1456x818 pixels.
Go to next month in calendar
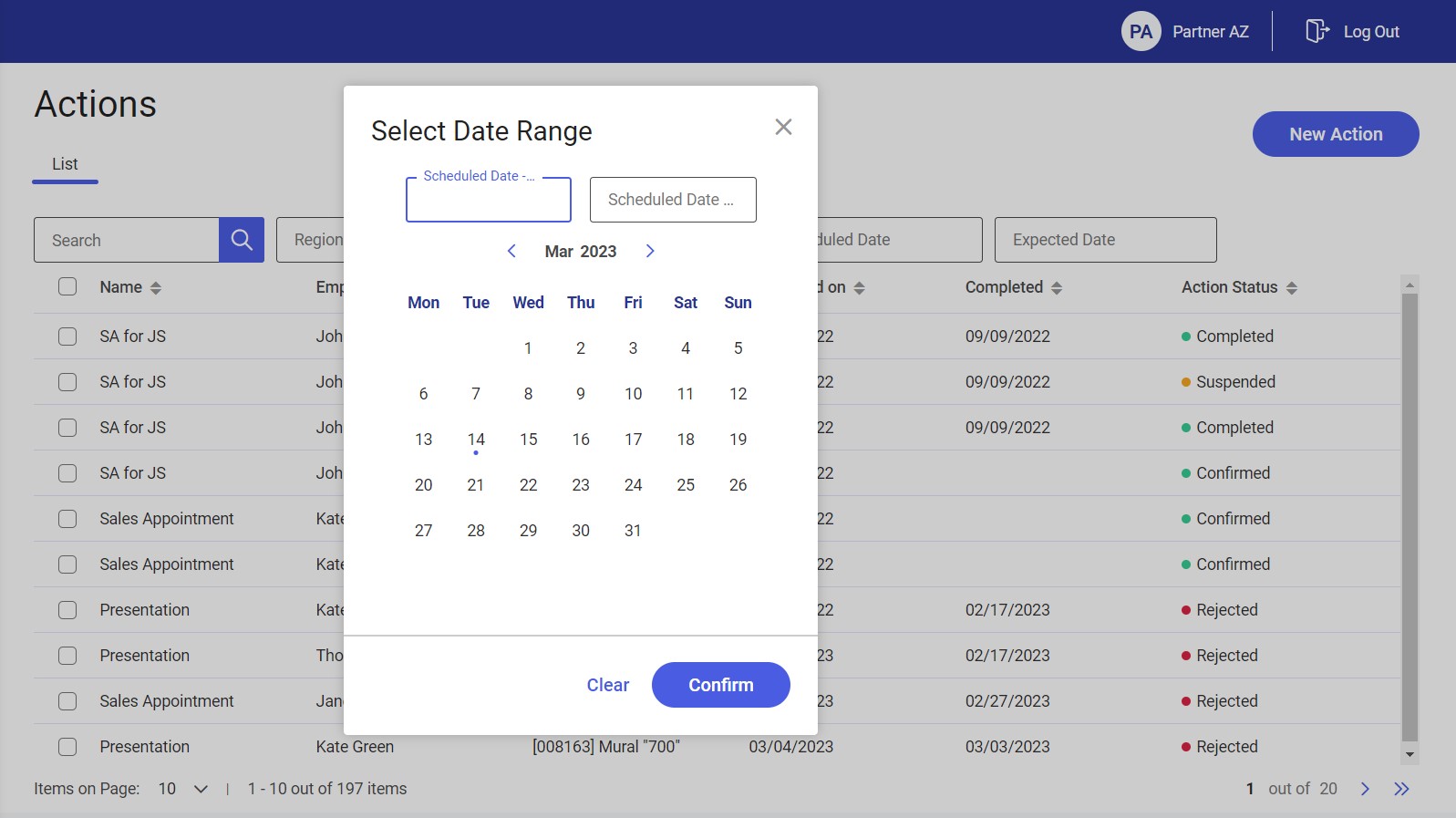coord(650,251)
